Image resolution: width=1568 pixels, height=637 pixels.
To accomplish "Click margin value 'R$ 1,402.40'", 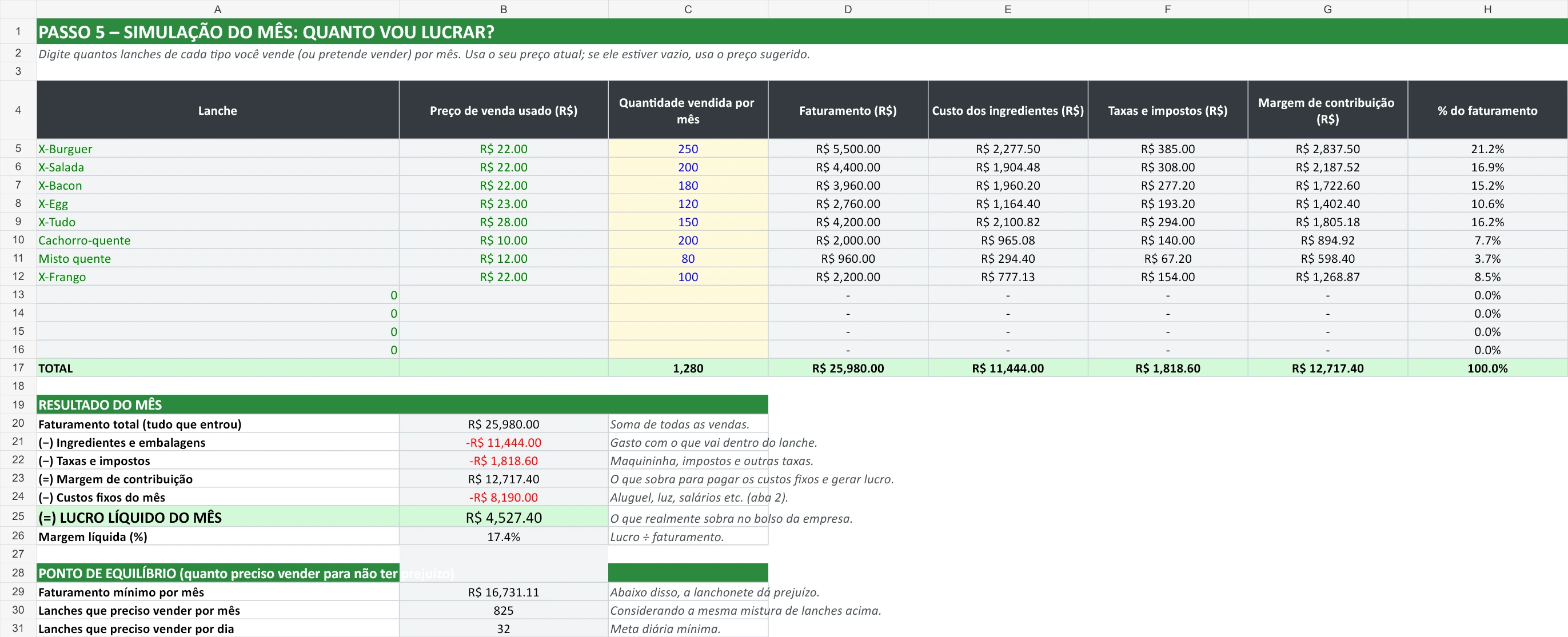I will pos(1327,203).
